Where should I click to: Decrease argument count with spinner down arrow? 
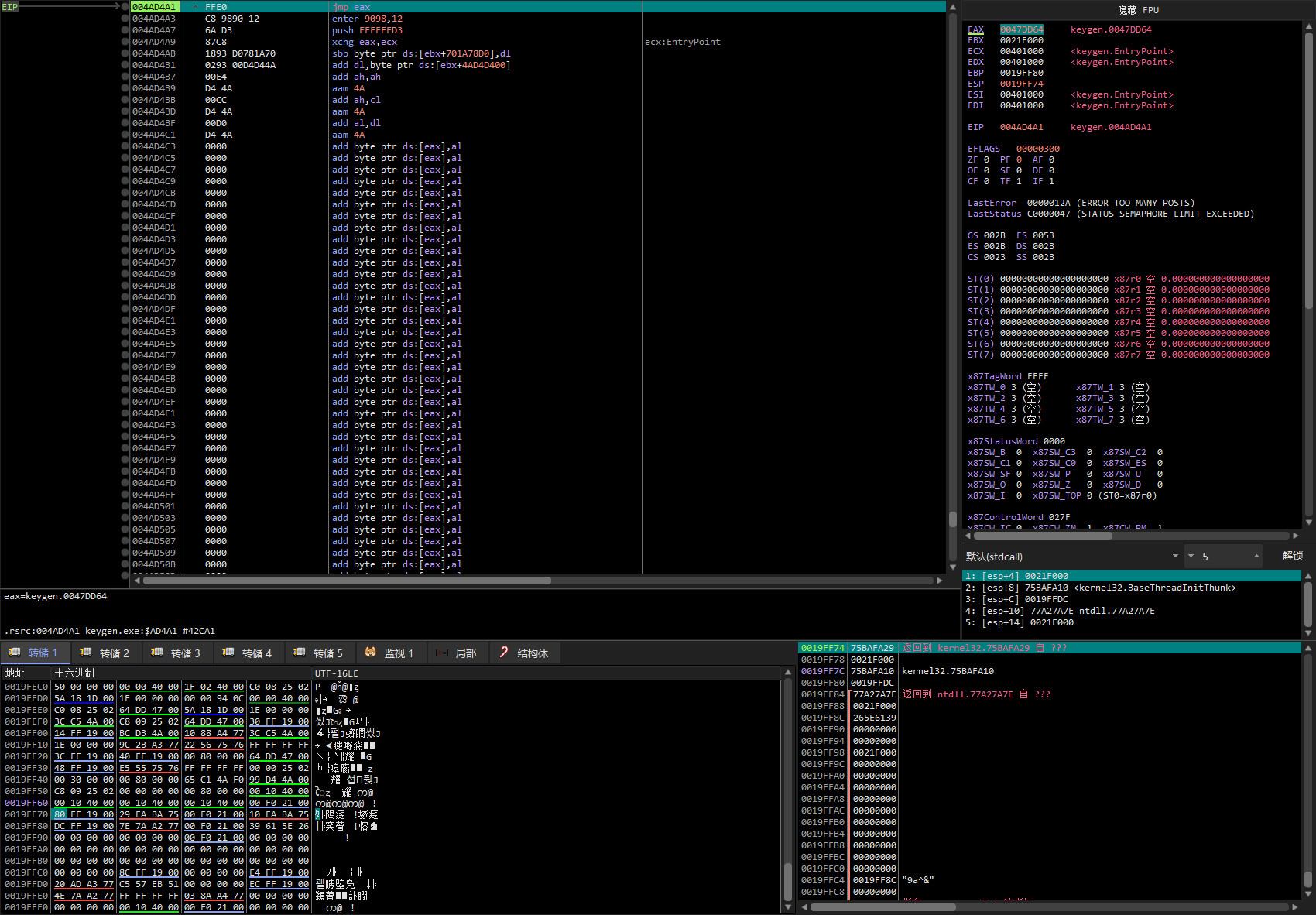pyautogui.click(x=1191, y=557)
